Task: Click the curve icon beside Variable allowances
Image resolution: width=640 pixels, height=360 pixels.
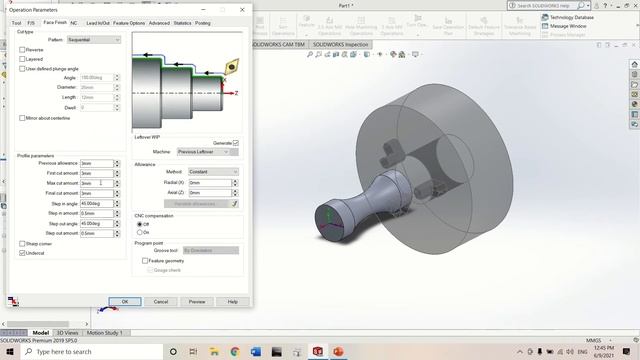Action: click(235, 204)
